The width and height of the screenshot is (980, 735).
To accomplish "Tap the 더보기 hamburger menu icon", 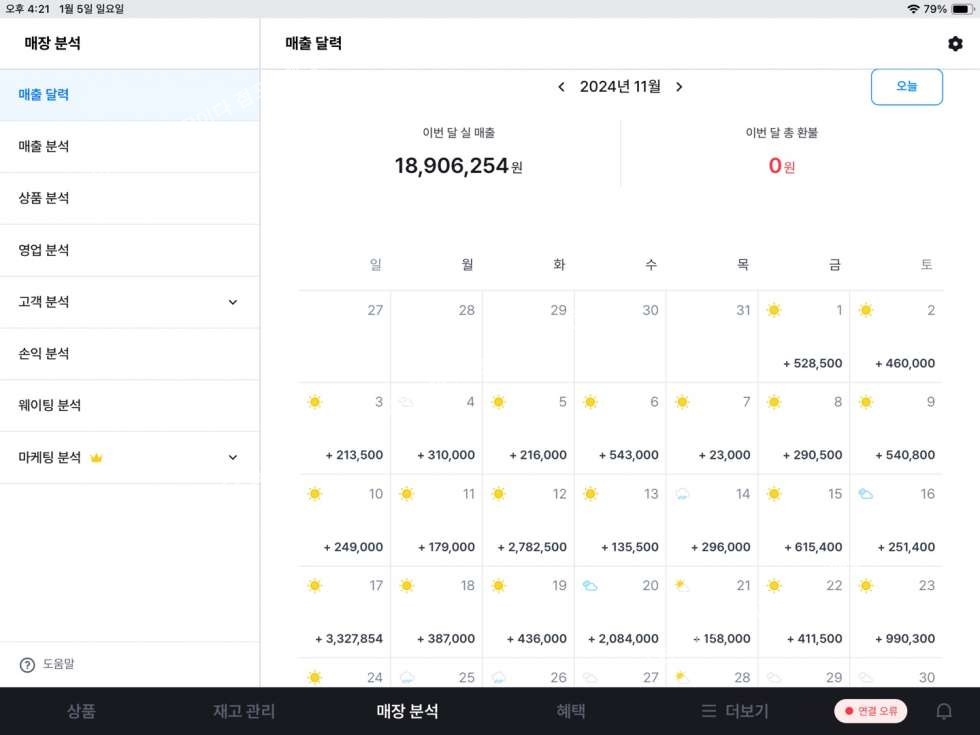I will [709, 711].
